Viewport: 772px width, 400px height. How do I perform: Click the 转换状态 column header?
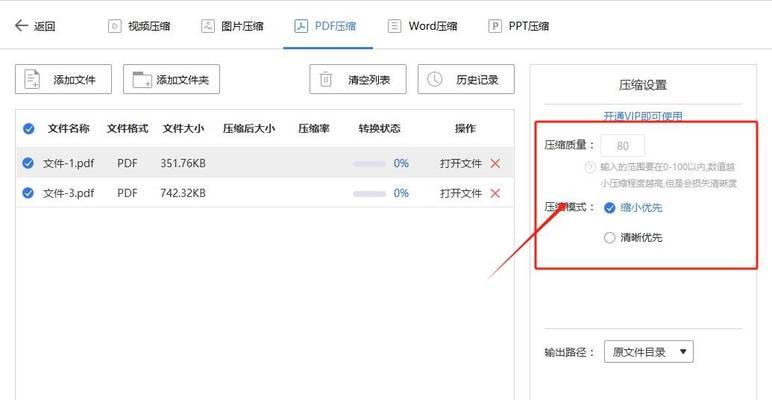tap(379, 129)
